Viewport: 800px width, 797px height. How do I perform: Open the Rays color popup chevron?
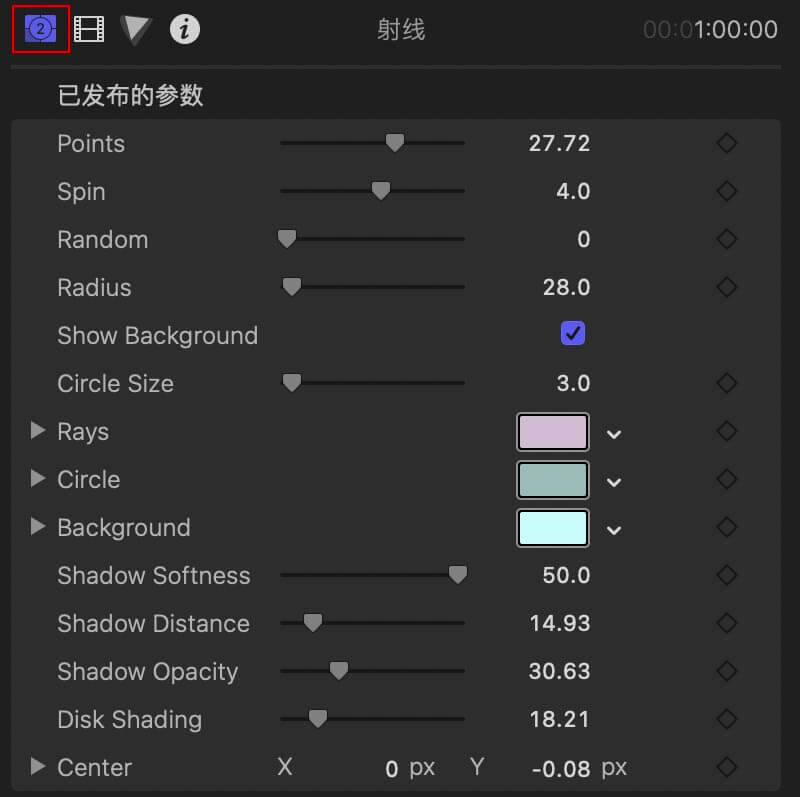(614, 434)
